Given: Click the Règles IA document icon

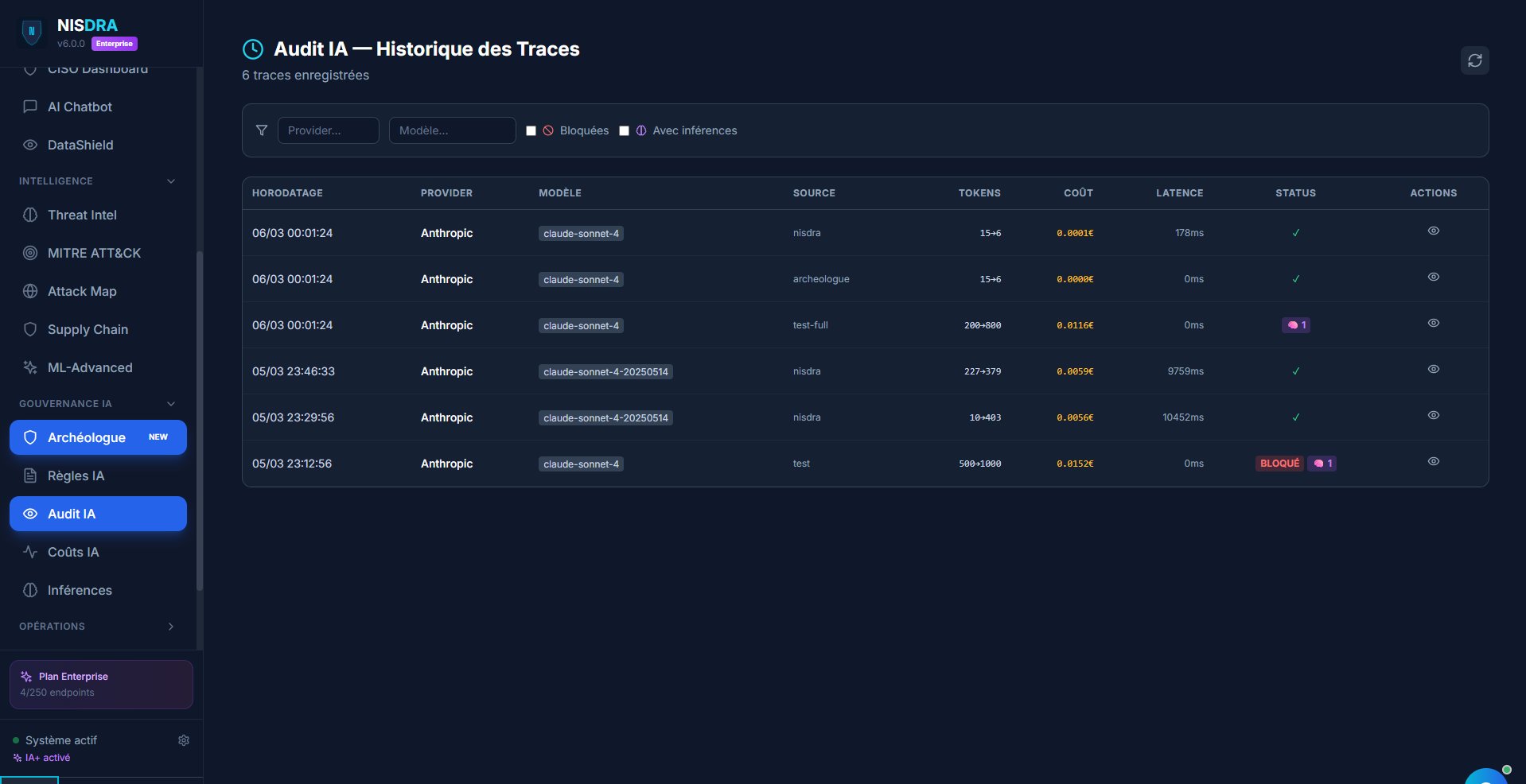Looking at the screenshot, I should pos(30,475).
